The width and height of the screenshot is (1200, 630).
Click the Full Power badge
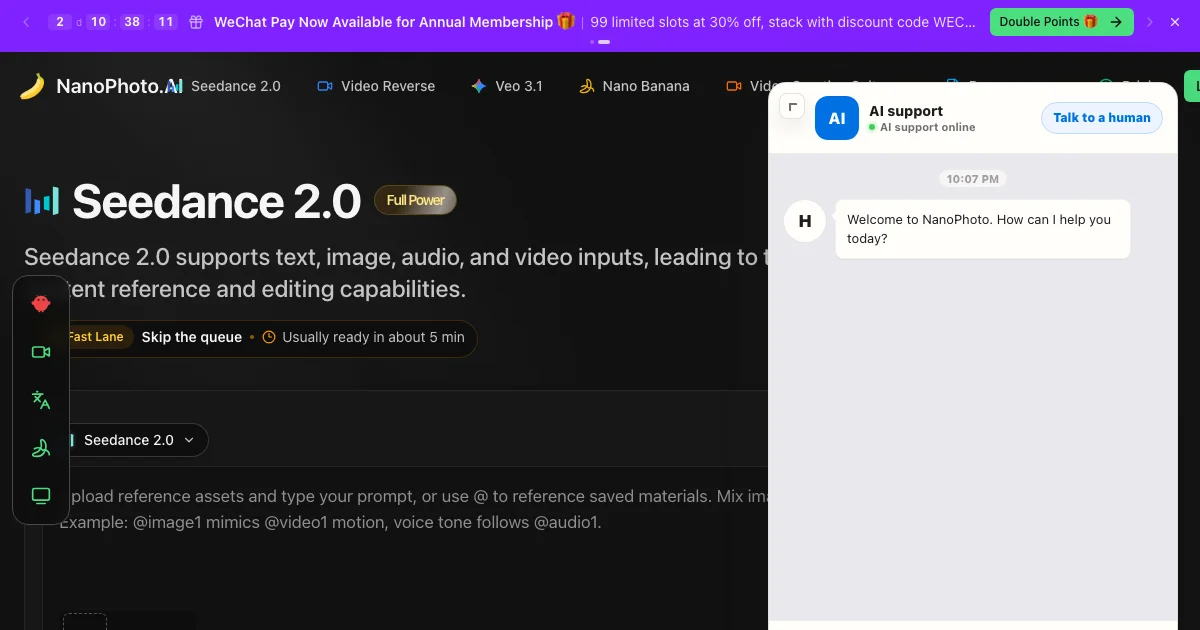[415, 200]
